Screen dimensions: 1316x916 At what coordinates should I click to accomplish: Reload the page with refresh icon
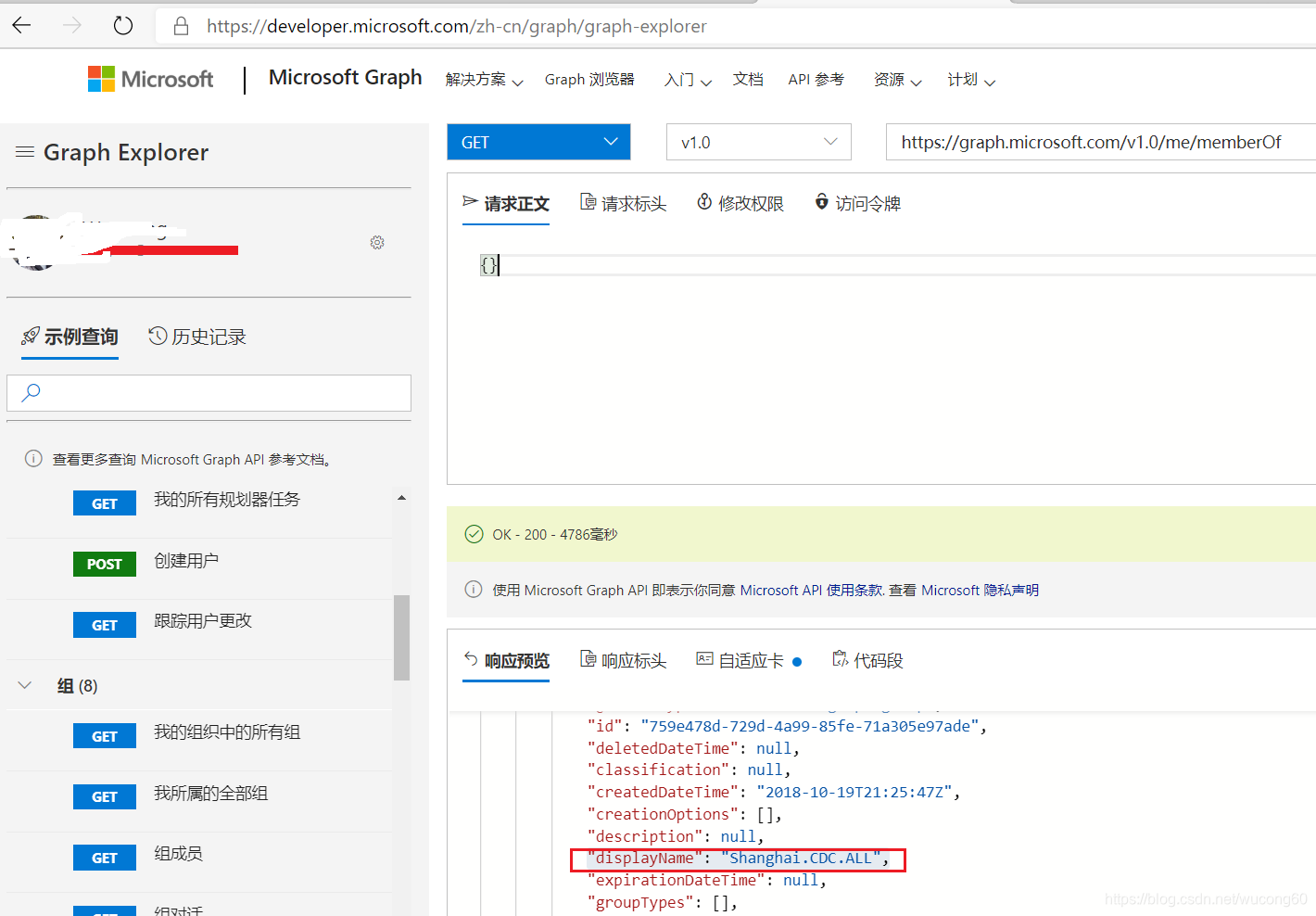coord(123,26)
